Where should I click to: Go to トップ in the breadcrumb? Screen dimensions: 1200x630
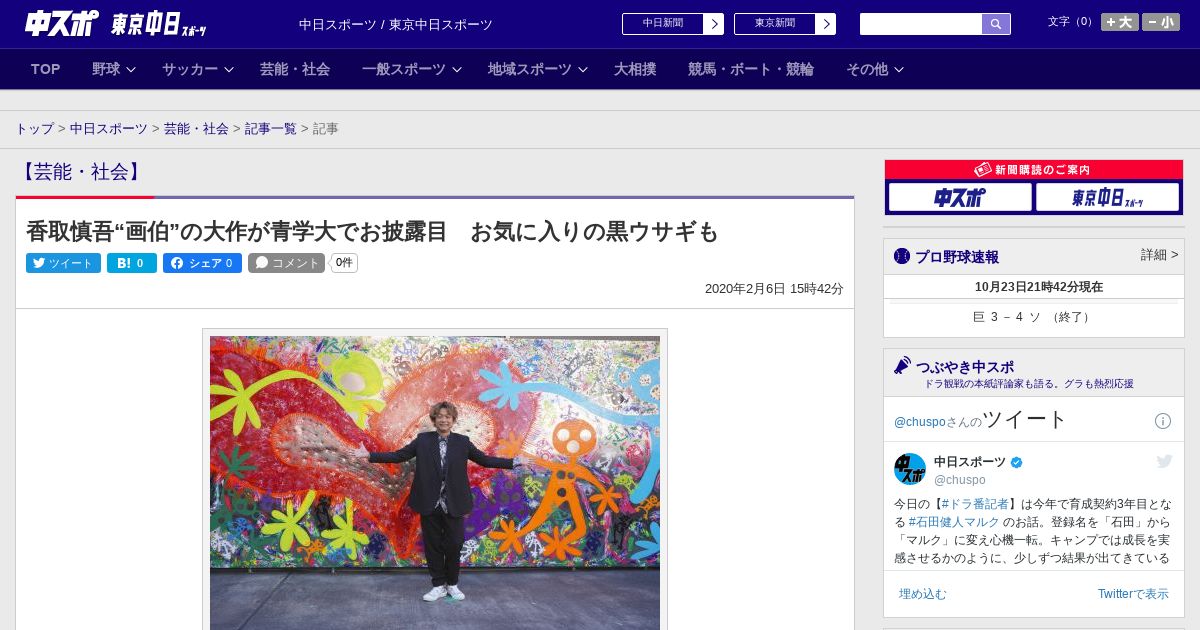coord(34,129)
